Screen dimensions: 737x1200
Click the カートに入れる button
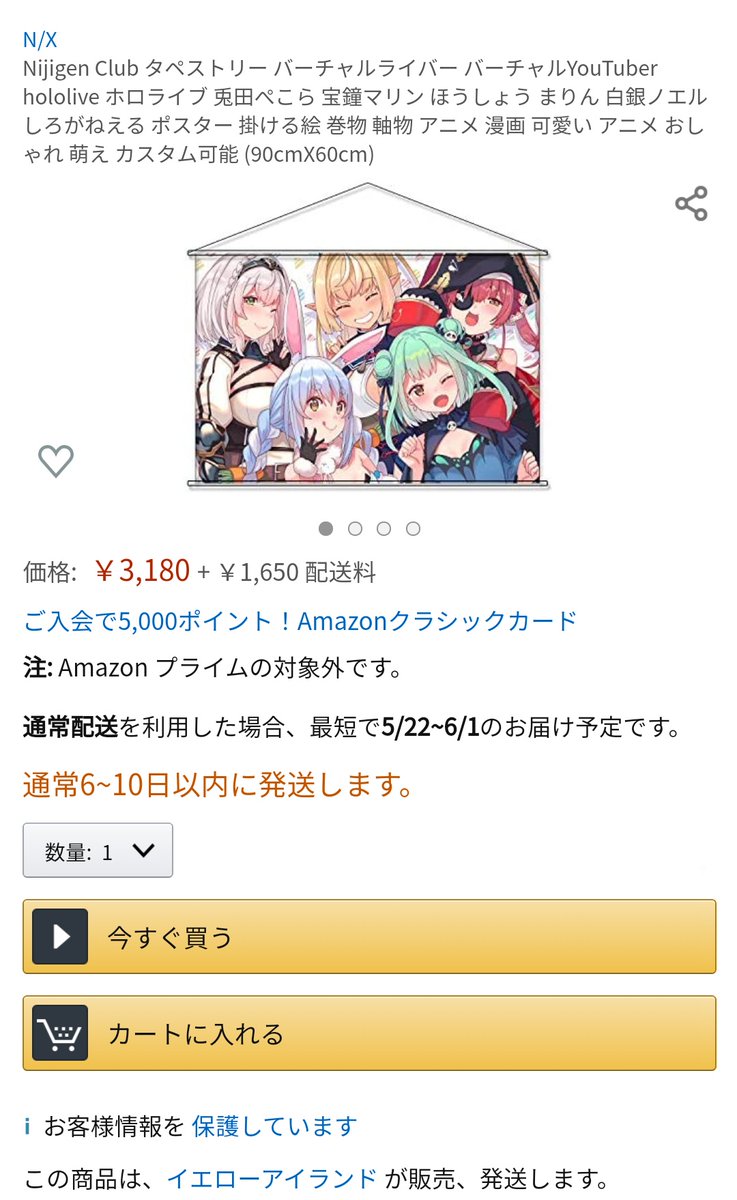pyautogui.click(x=369, y=1033)
